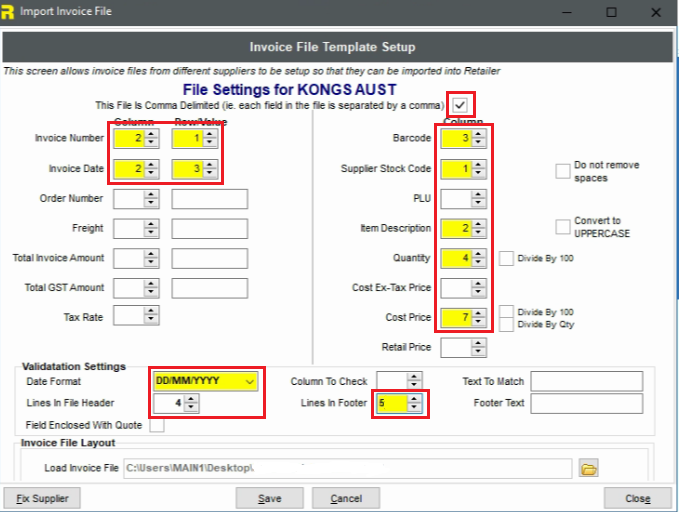Increase the Invoice Number column value
Screen dimensions: 679x512
(x=151, y=134)
